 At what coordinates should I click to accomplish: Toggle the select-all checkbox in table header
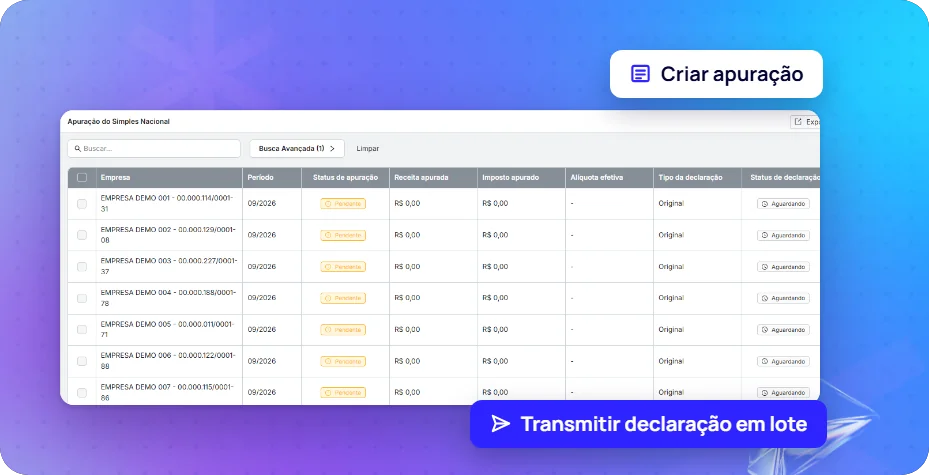(x=82, y=178)
